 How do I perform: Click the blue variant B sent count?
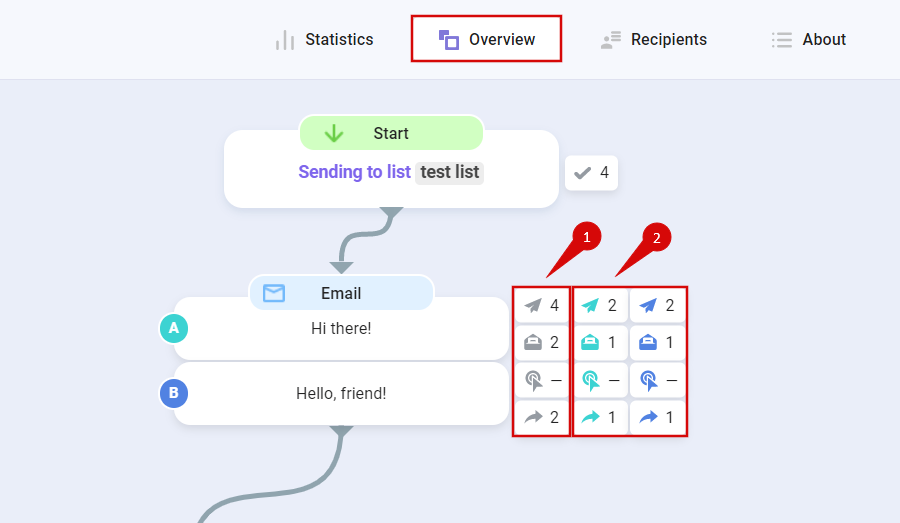coord(658,305)
